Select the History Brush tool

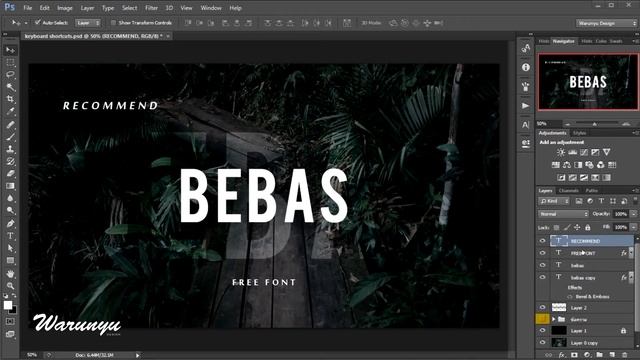10,162
